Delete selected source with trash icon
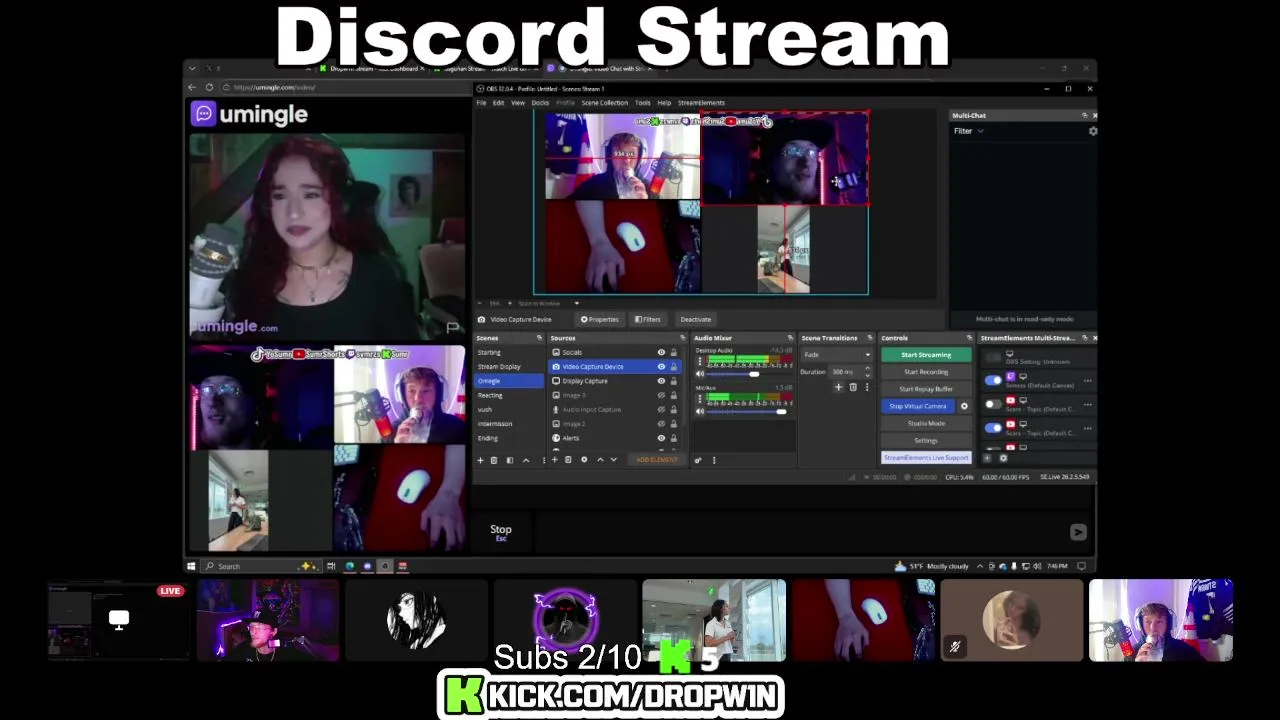Screen dimensions: 1280x720 tap(568, 460)
